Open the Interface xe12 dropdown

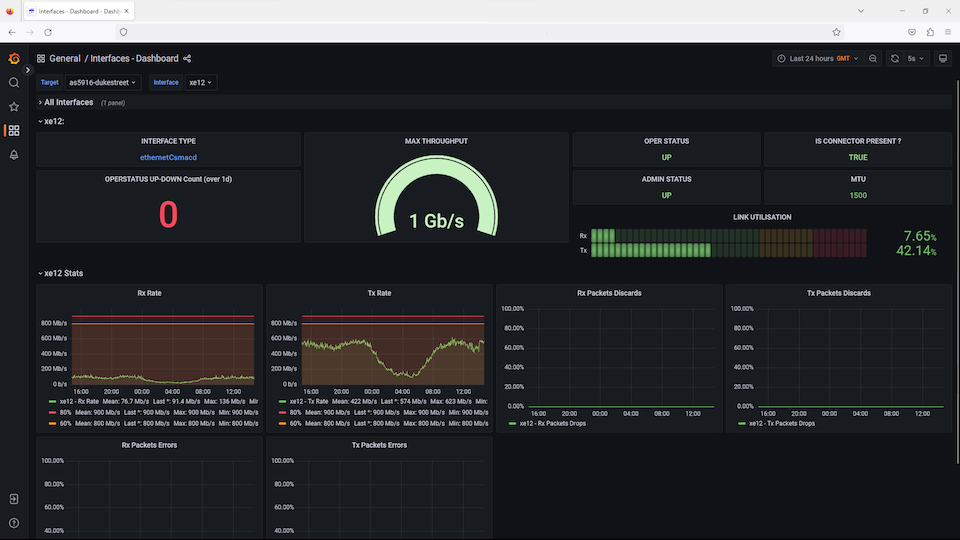[200, 83]
